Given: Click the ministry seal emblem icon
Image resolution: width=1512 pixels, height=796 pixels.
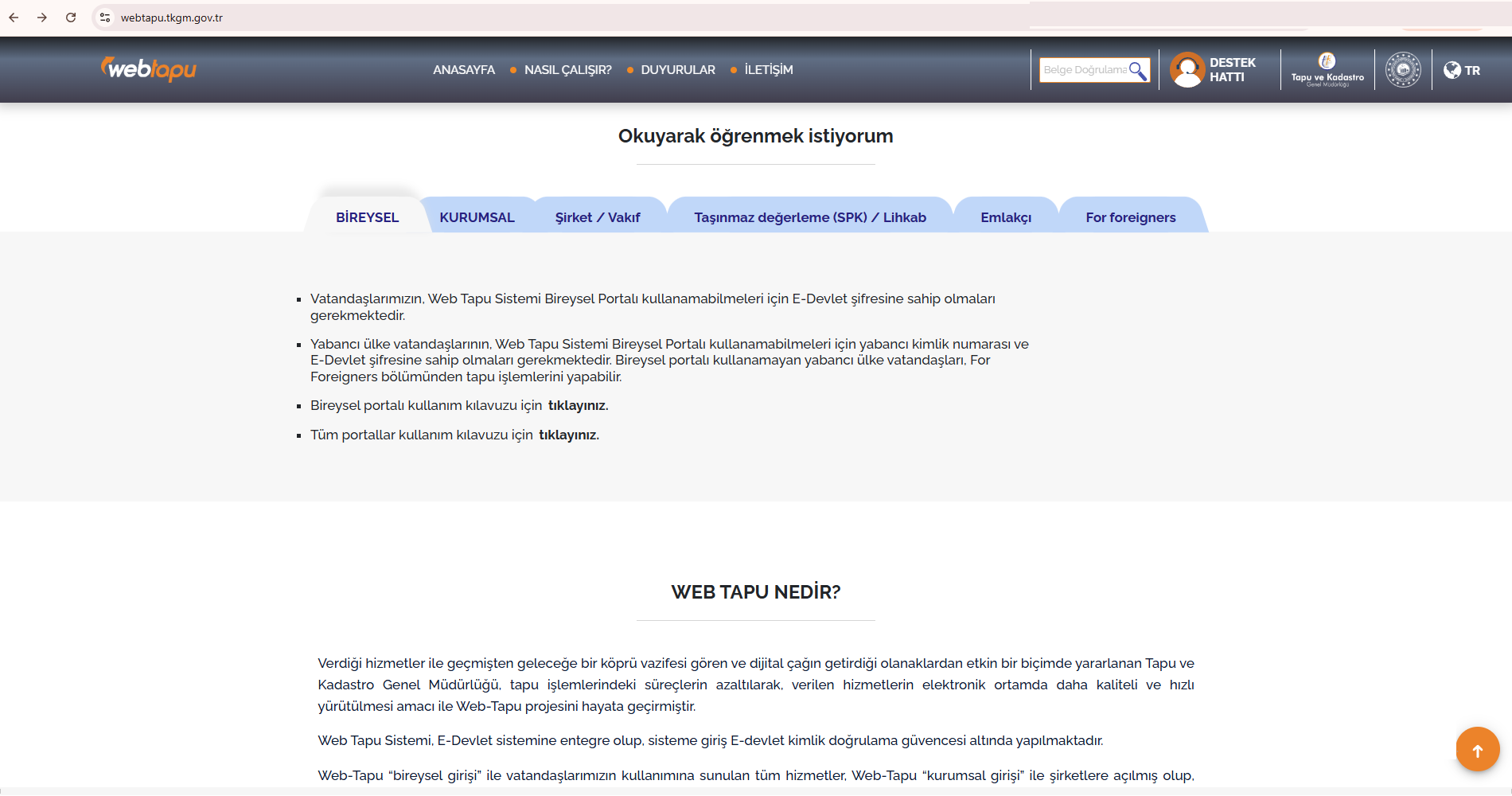Looking at the screenshot, I should (1403, 69).
